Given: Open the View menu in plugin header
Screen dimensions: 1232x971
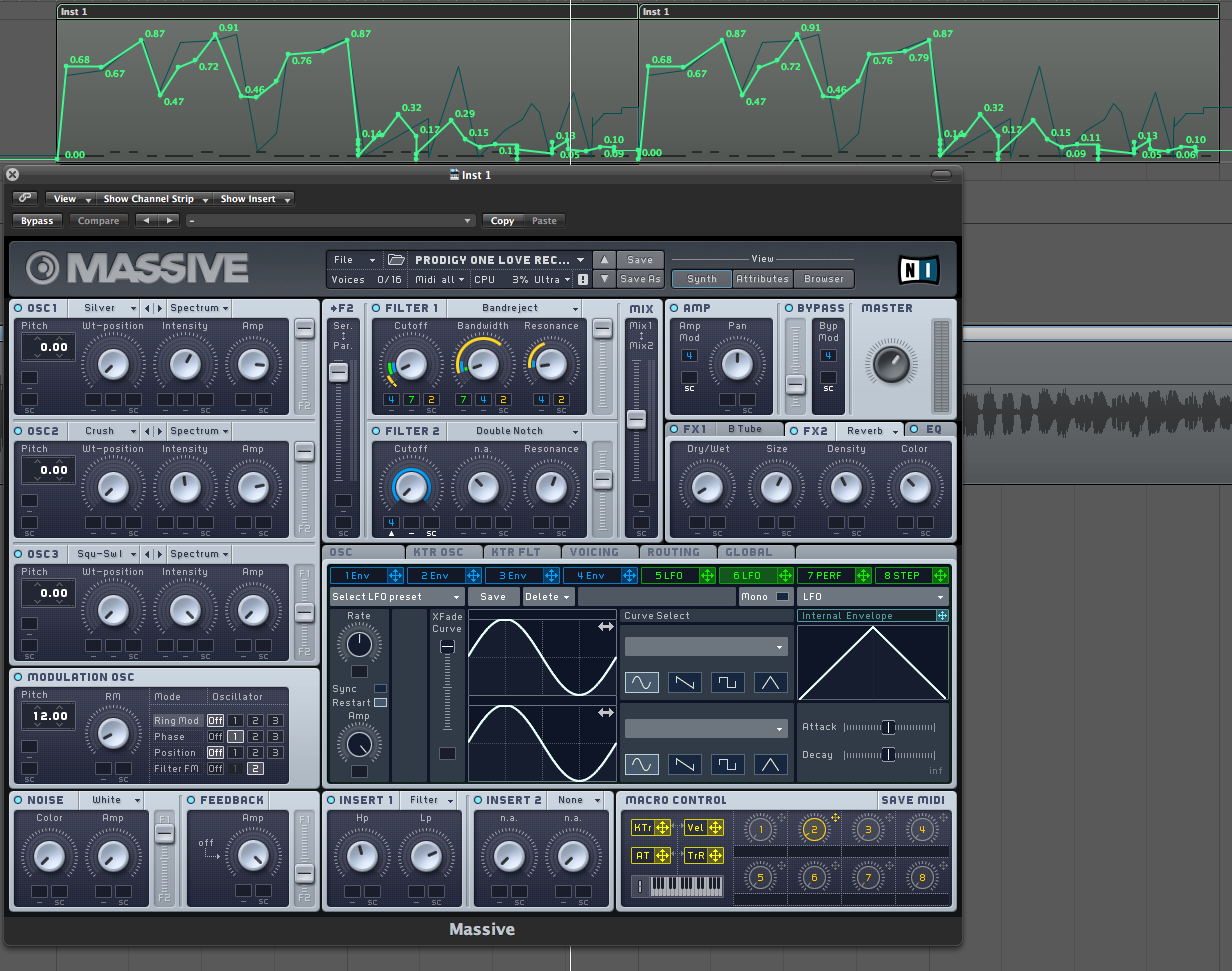Looking at the screenshot, I should point(70,199).
